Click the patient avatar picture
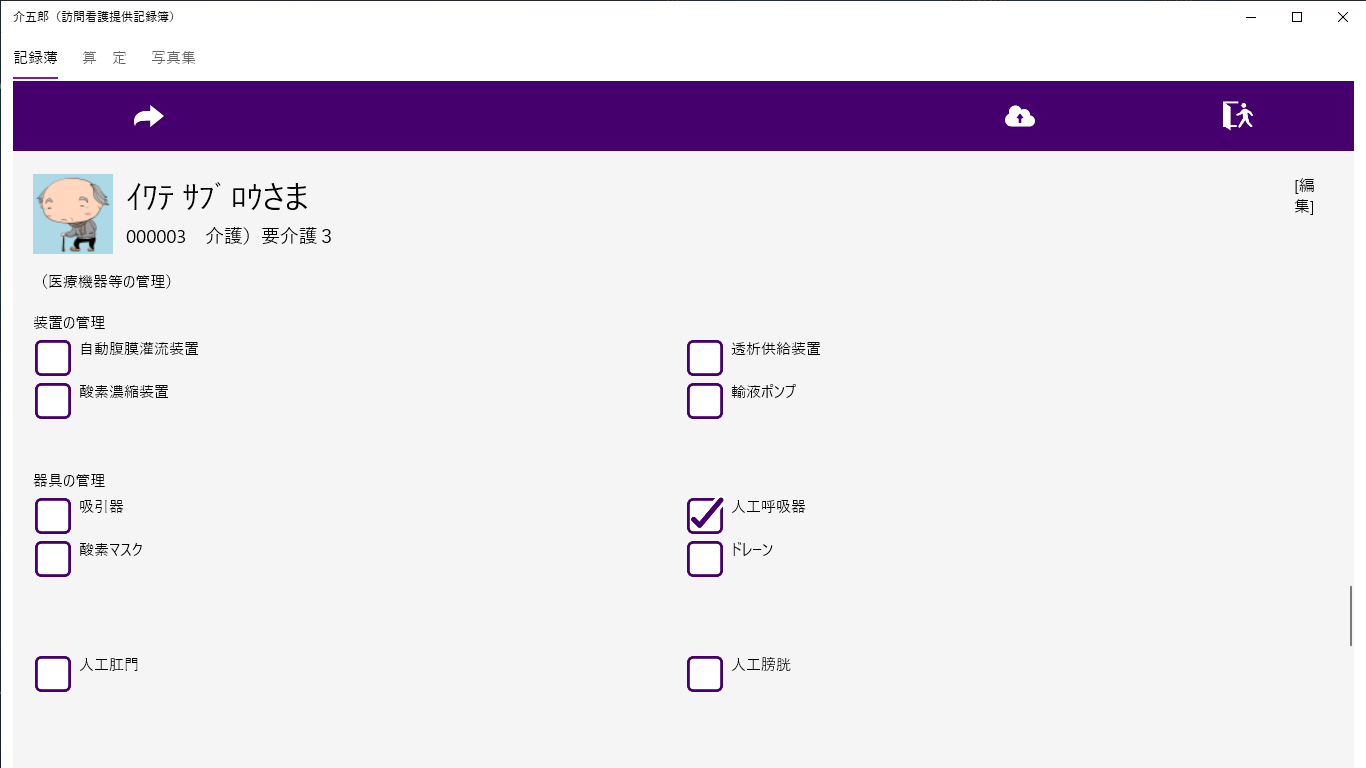This screenshot has height=768, width=1366. click(73, 214)
